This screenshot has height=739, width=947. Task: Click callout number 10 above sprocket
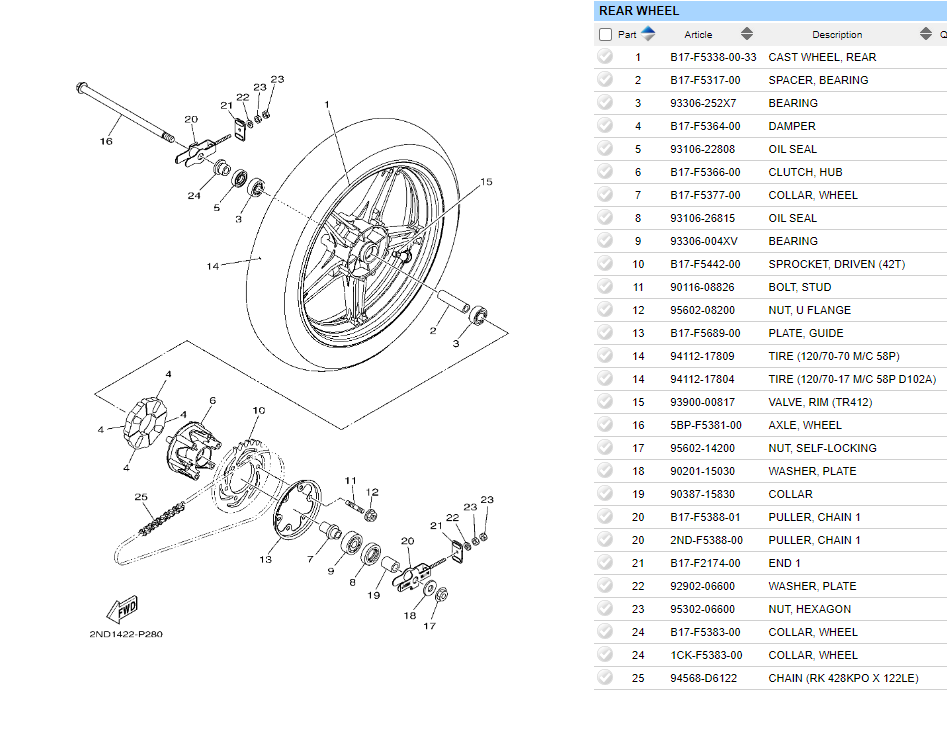tap(258, 411)
